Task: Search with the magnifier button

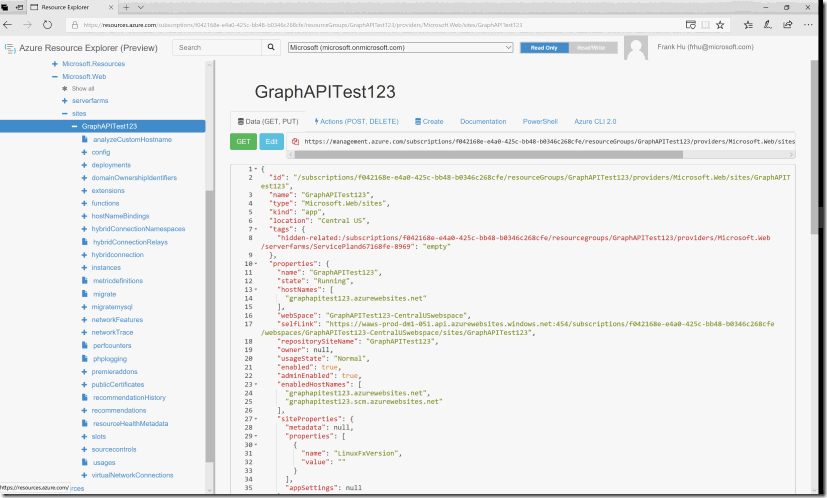Action: [x=271, y=47]
